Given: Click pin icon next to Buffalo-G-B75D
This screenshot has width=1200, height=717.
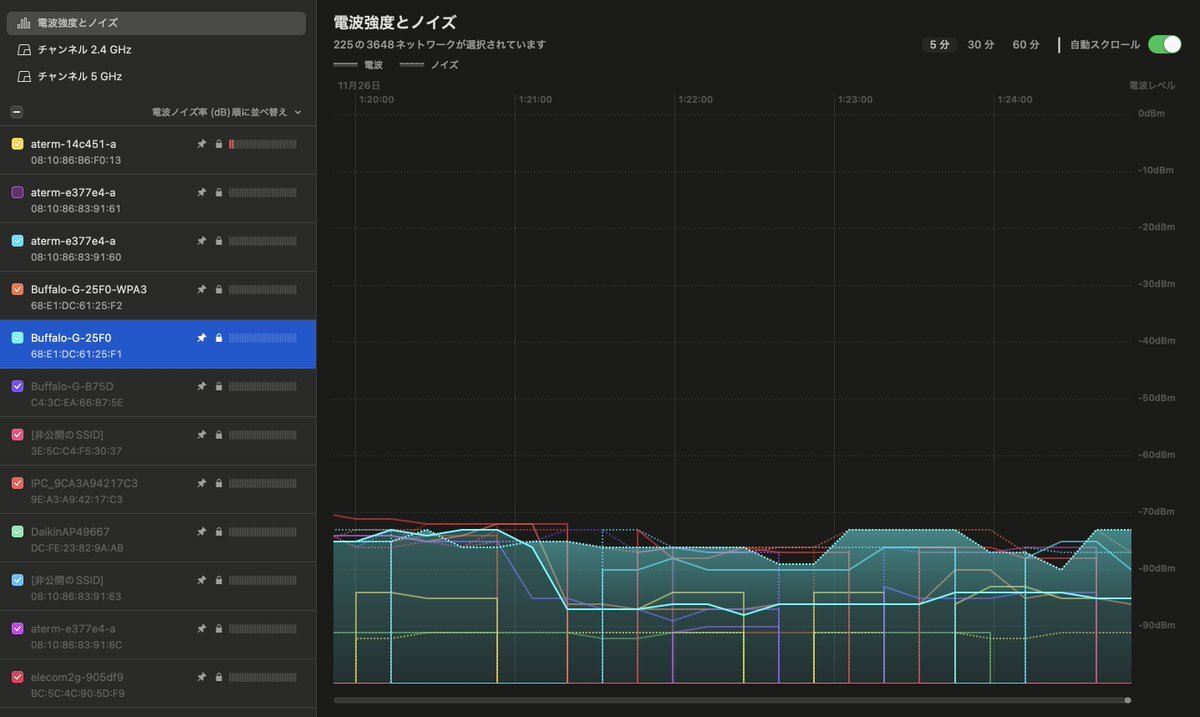Looking at the screenshot, I should click(x=201, y=386).
